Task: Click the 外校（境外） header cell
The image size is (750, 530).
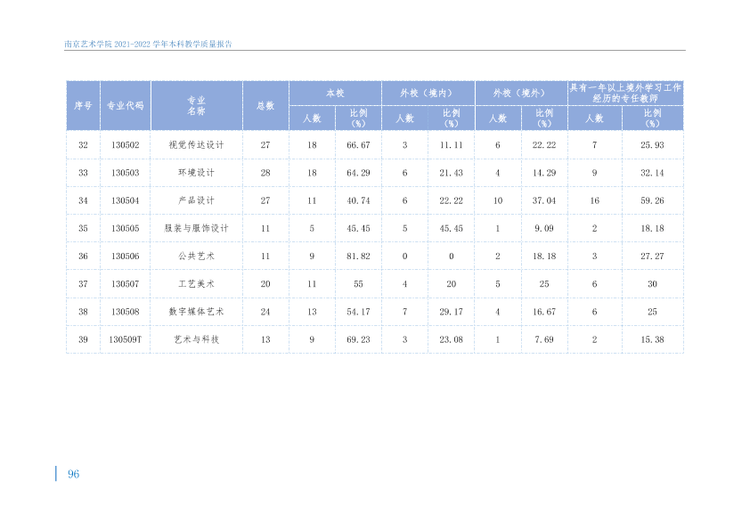Action: [x=521, y=93]
